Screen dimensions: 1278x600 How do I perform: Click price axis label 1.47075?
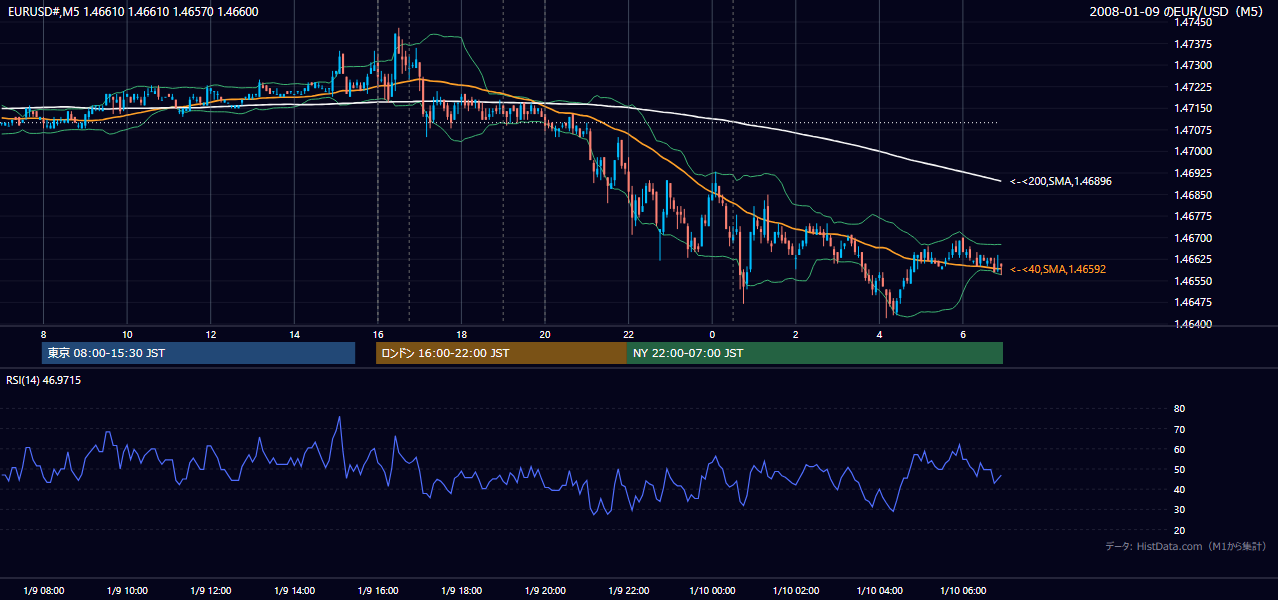pos(1193,130)
